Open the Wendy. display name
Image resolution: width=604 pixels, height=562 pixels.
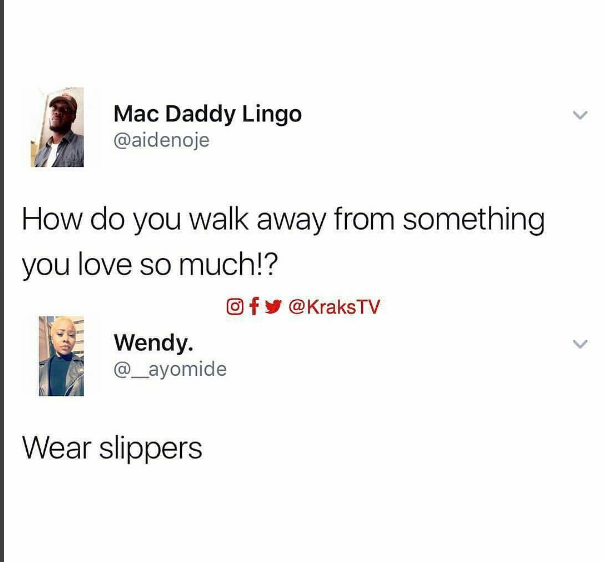(x=153, y=342)
